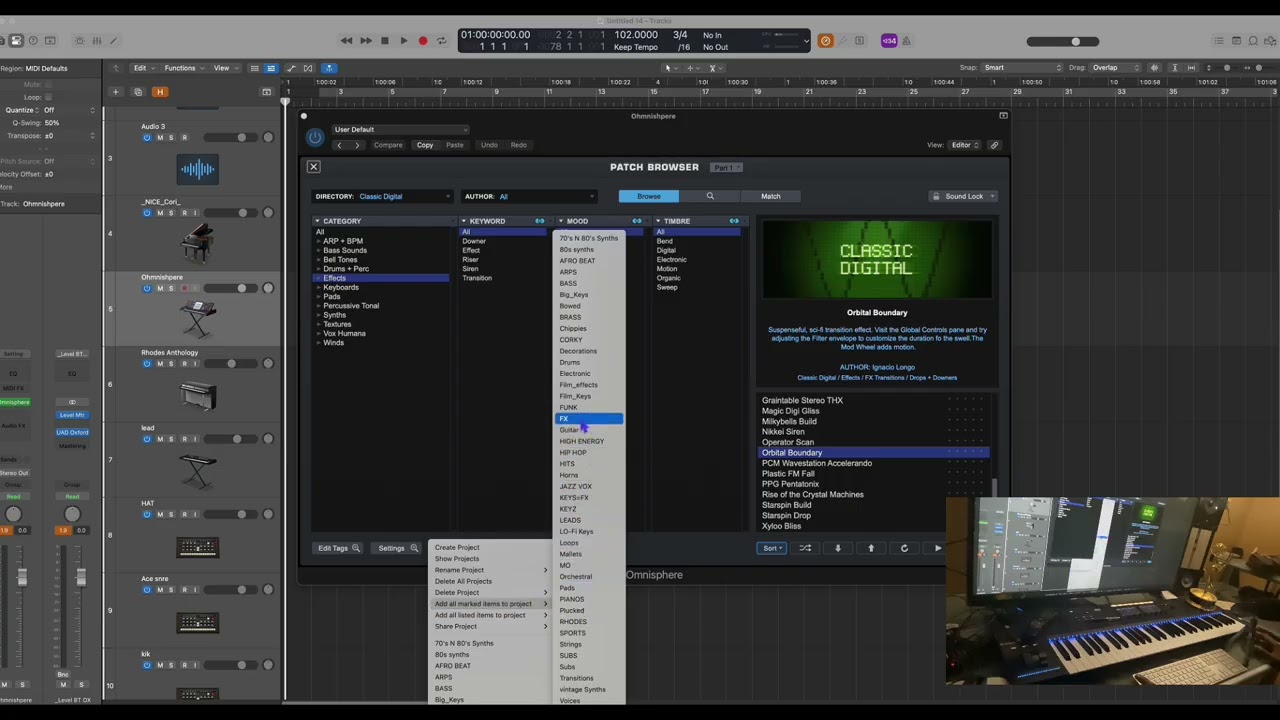Image resolution: width=1280 pixels, height=720 pixels.
Task: Click the Copy button in plugin header
Action: coord(425,145)
